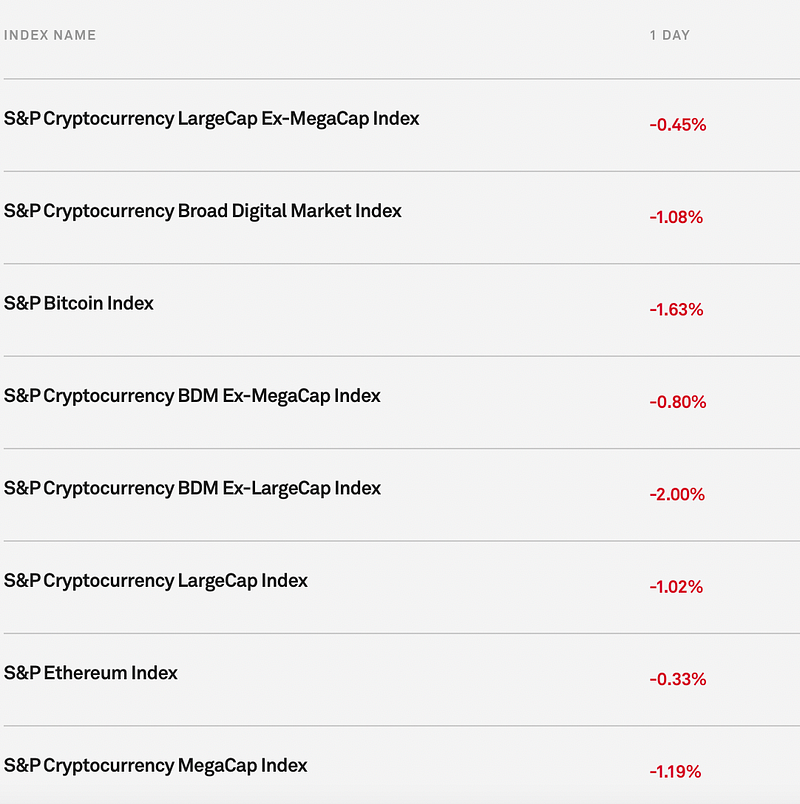The width and height of the screenshot is (800, 804).
Task: Sort by the 1 DAY column header
Action: pos(669,35)
